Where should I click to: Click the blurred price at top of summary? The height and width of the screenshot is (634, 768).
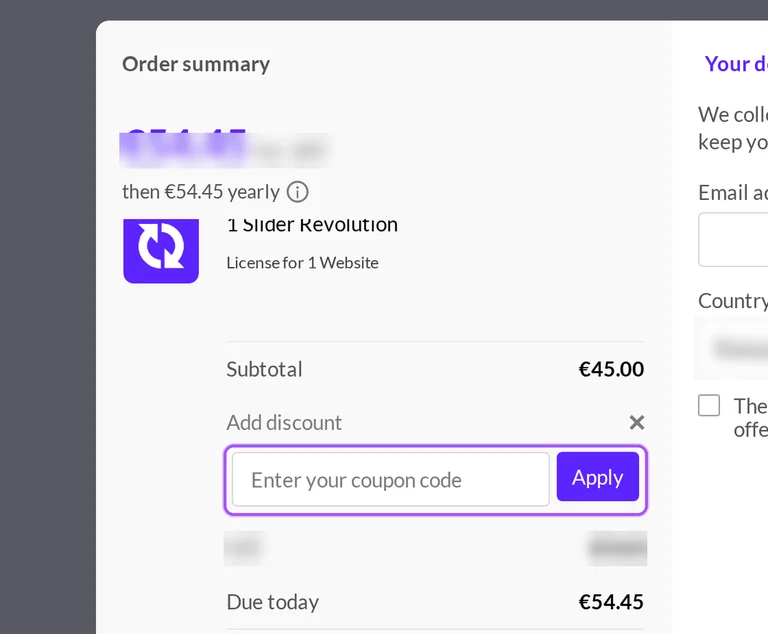(224, 149)
